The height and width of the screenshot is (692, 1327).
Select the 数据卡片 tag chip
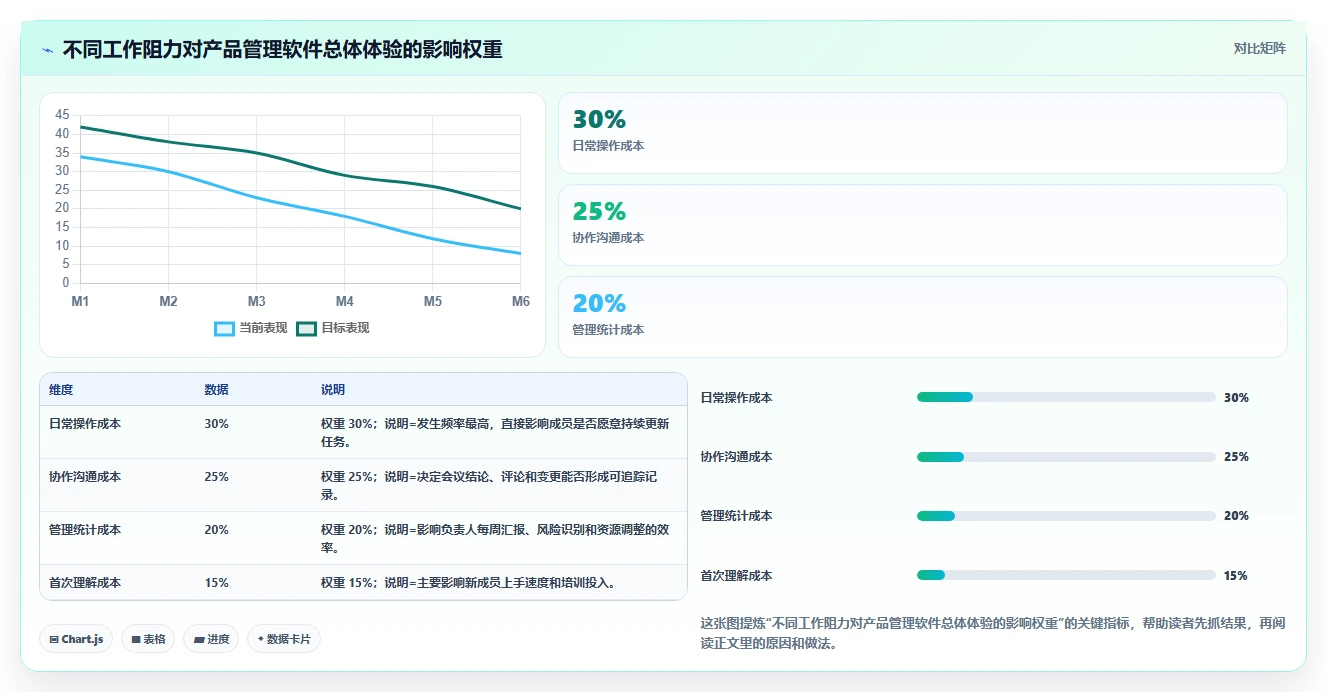point(284,639)
